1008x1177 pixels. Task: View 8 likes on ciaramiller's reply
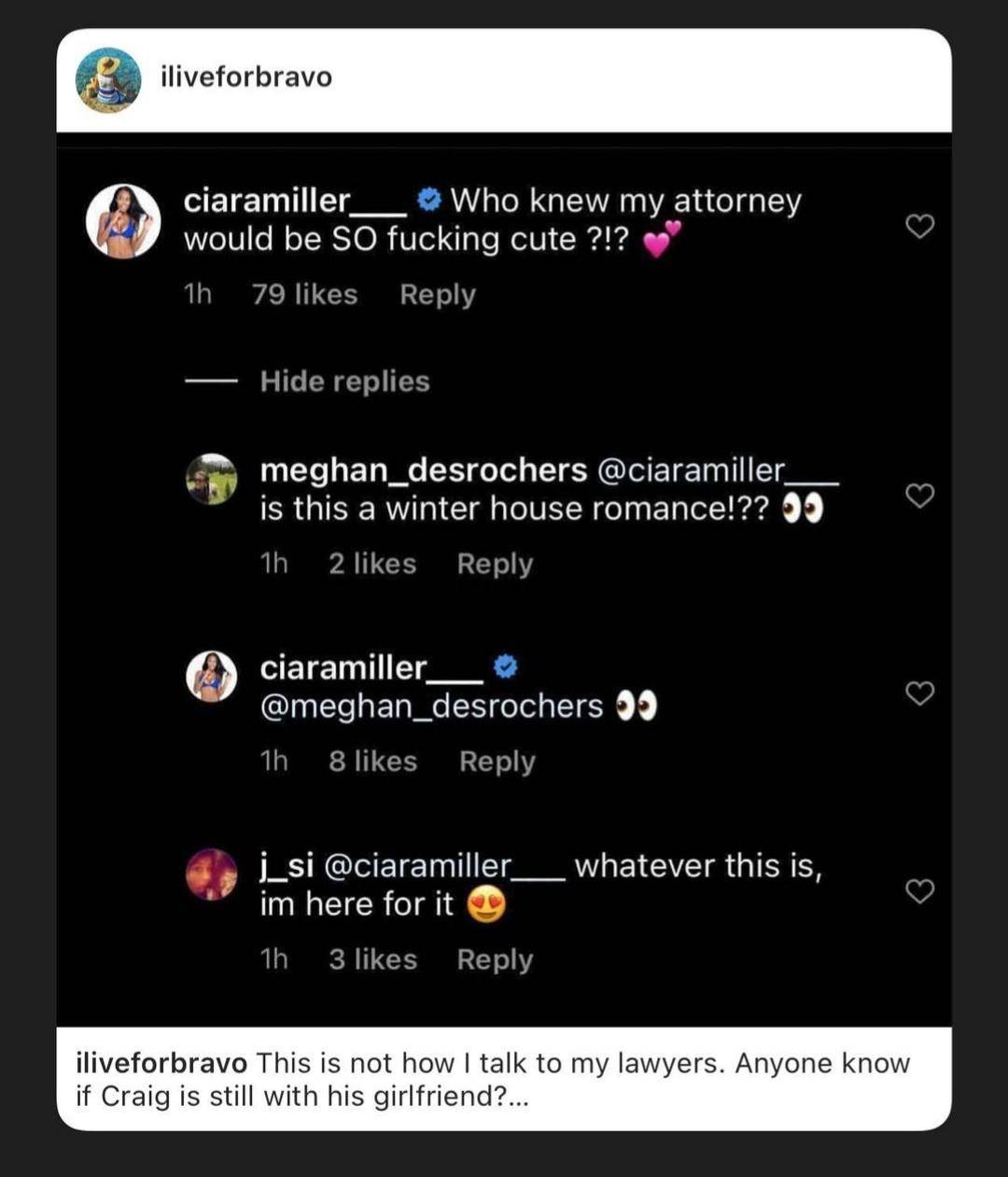372,762
